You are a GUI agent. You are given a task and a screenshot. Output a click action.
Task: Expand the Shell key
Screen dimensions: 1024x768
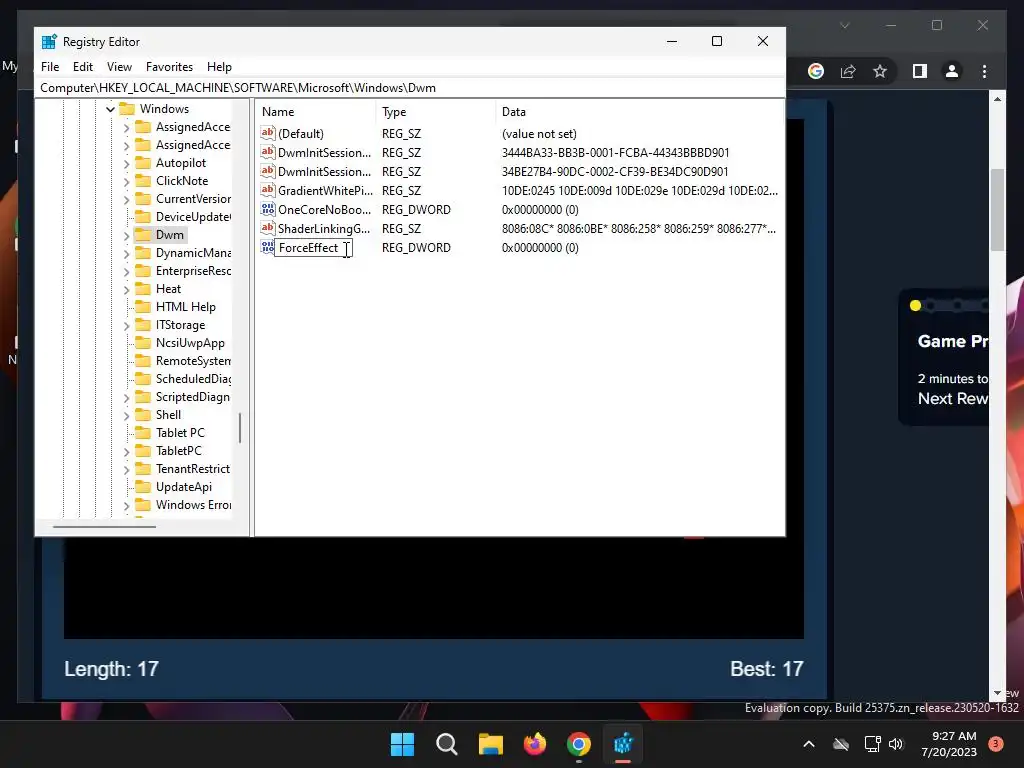127,415
